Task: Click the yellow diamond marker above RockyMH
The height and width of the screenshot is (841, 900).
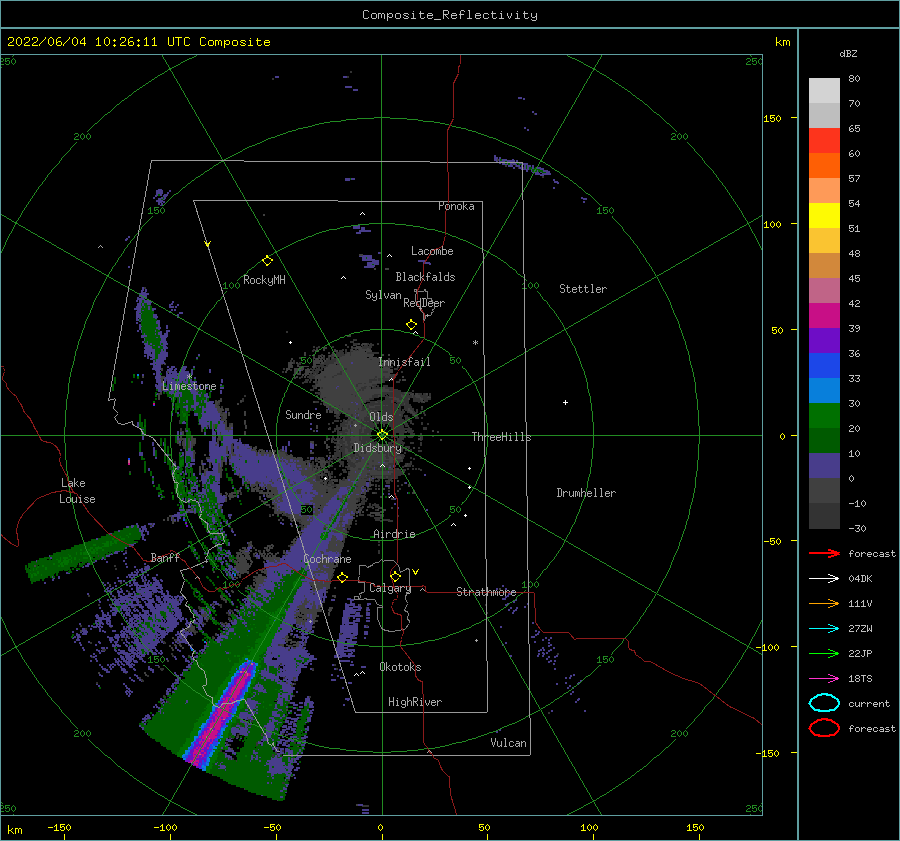Action: click(x=267, y=261)
